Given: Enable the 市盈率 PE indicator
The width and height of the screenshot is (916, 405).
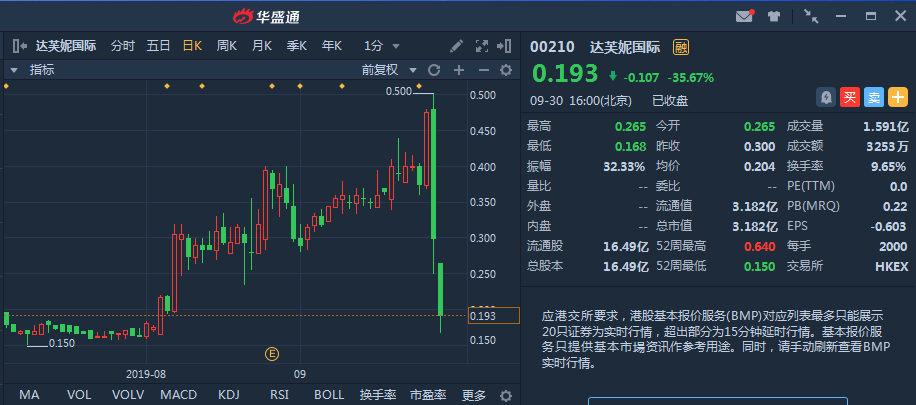Looking at the screenshot, I should click(x=428, y=395).
